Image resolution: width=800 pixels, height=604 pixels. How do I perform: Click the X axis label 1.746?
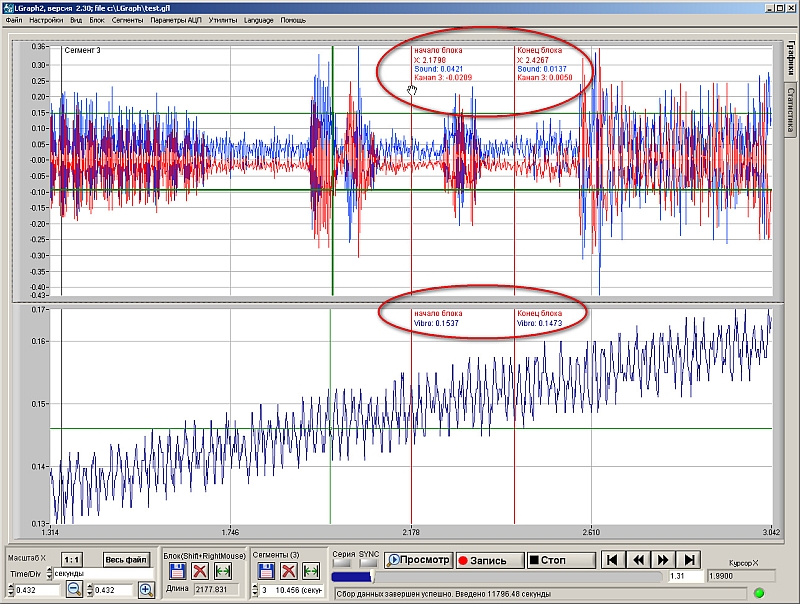(230, 532)
